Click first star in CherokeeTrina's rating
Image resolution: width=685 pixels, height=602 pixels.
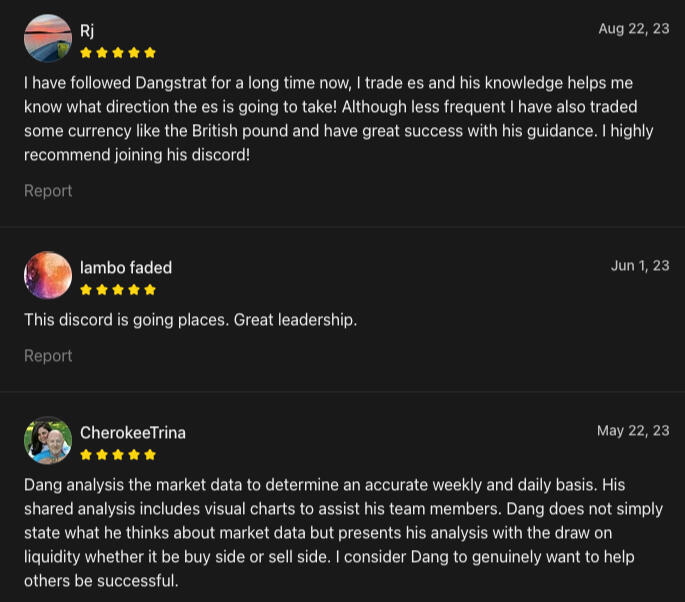pyautogui.click(x=86, y=455)
